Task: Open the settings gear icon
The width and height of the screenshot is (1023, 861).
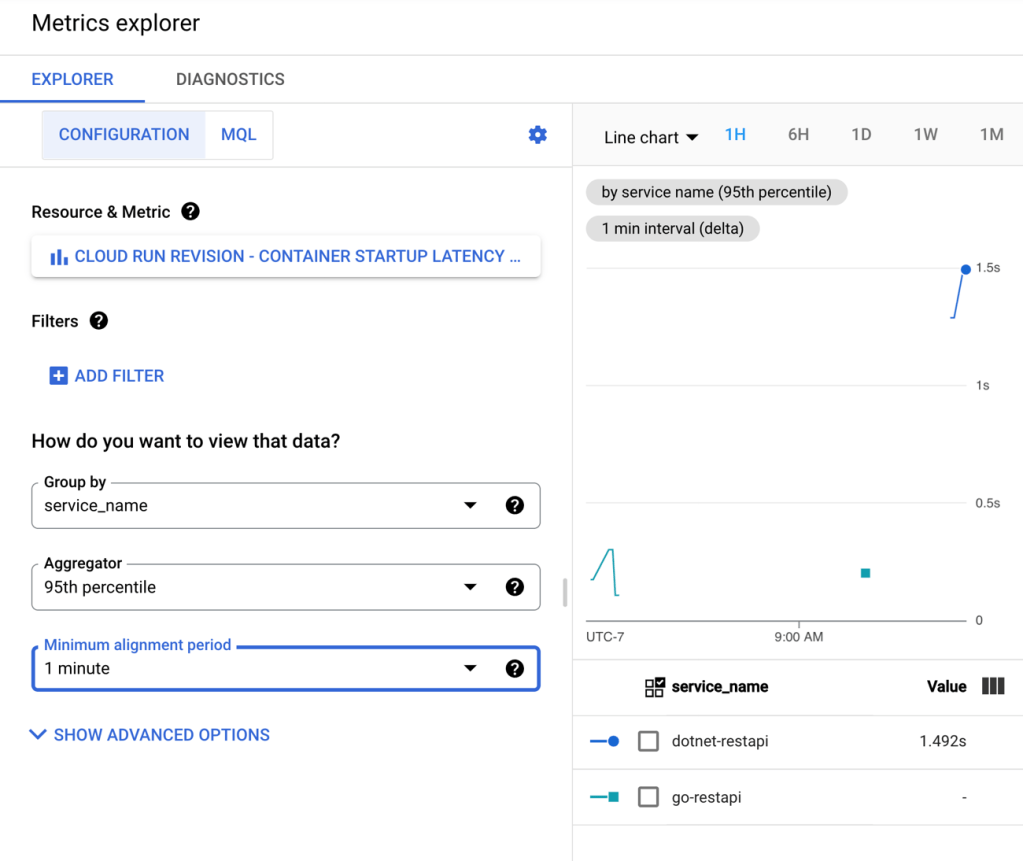Action: coord(538,135)
